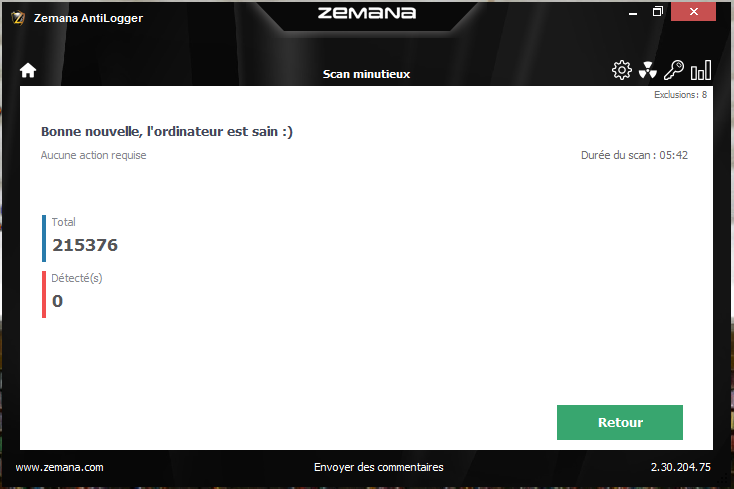734x489 pixels.
Task: Open the License key icon
Action: point(674,70)
